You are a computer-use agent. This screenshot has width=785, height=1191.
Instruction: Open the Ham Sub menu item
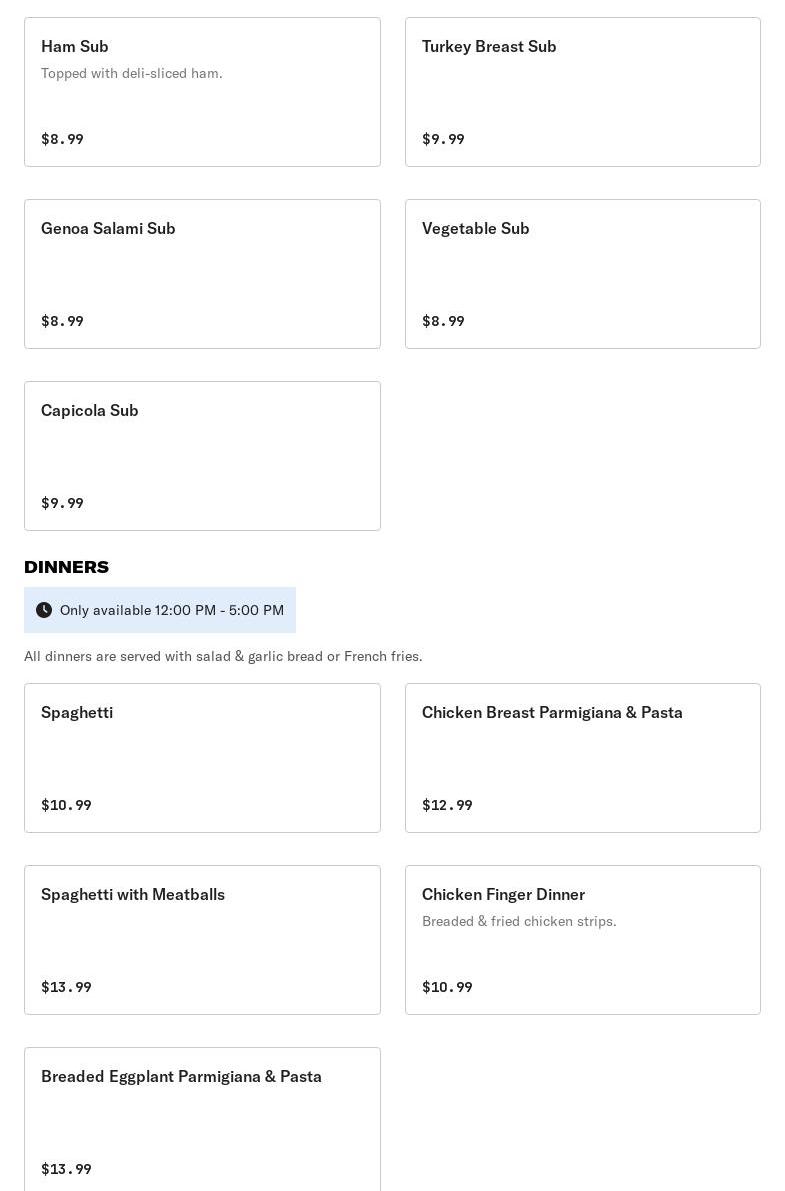pos(202,92)
